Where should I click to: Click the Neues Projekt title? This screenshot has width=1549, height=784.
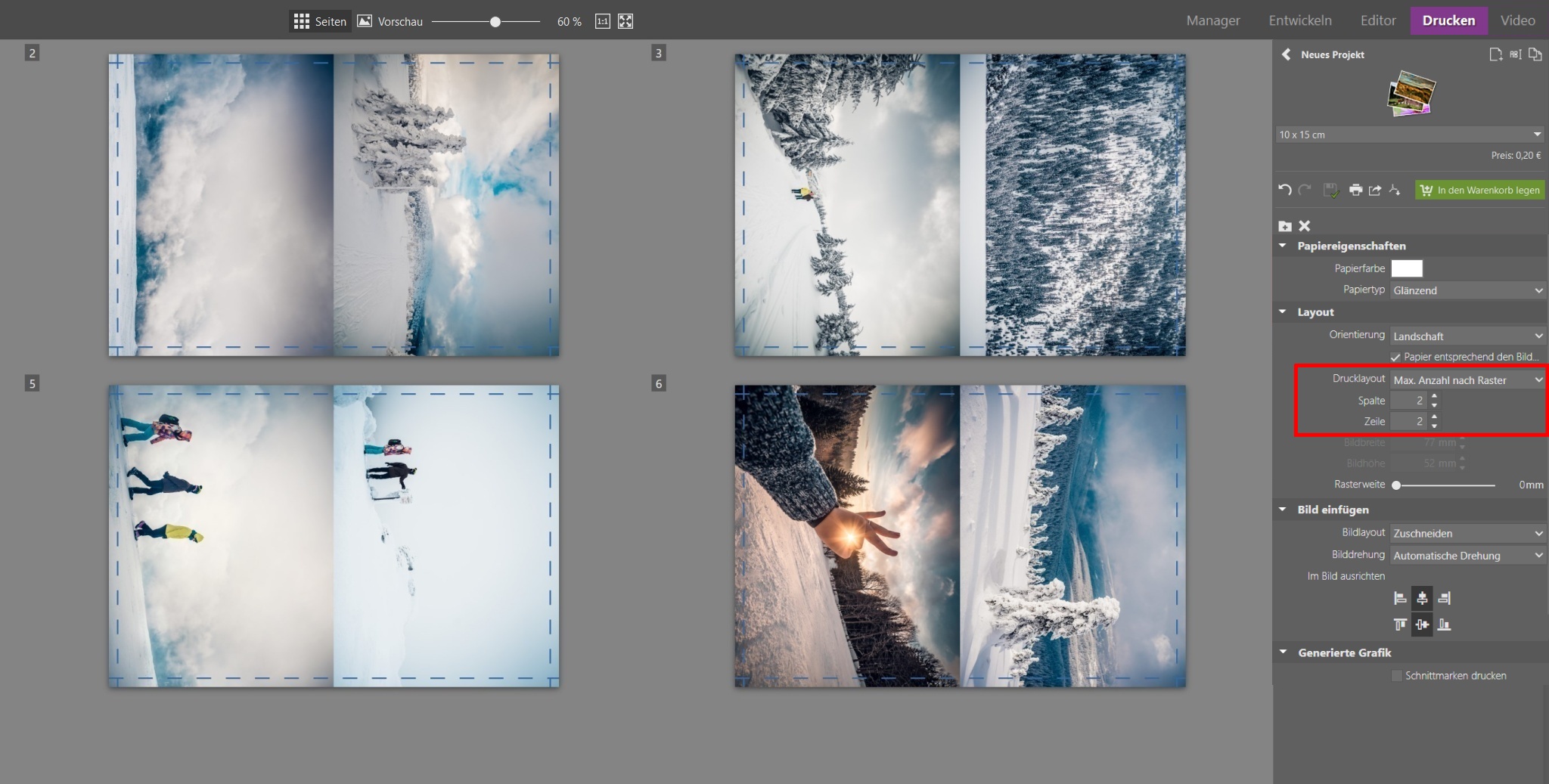click(x=1333, y=54)
